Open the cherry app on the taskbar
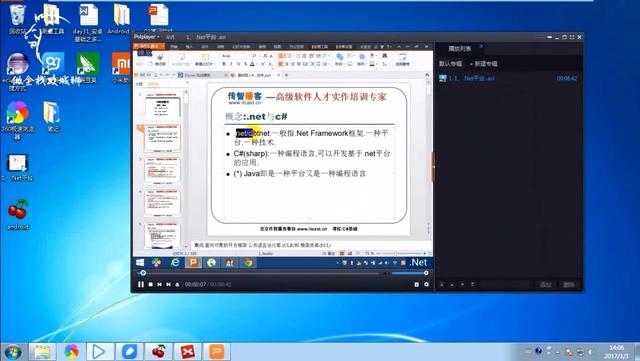The height and width of the screenshot is (361, 640). click(x=159, y=352)
